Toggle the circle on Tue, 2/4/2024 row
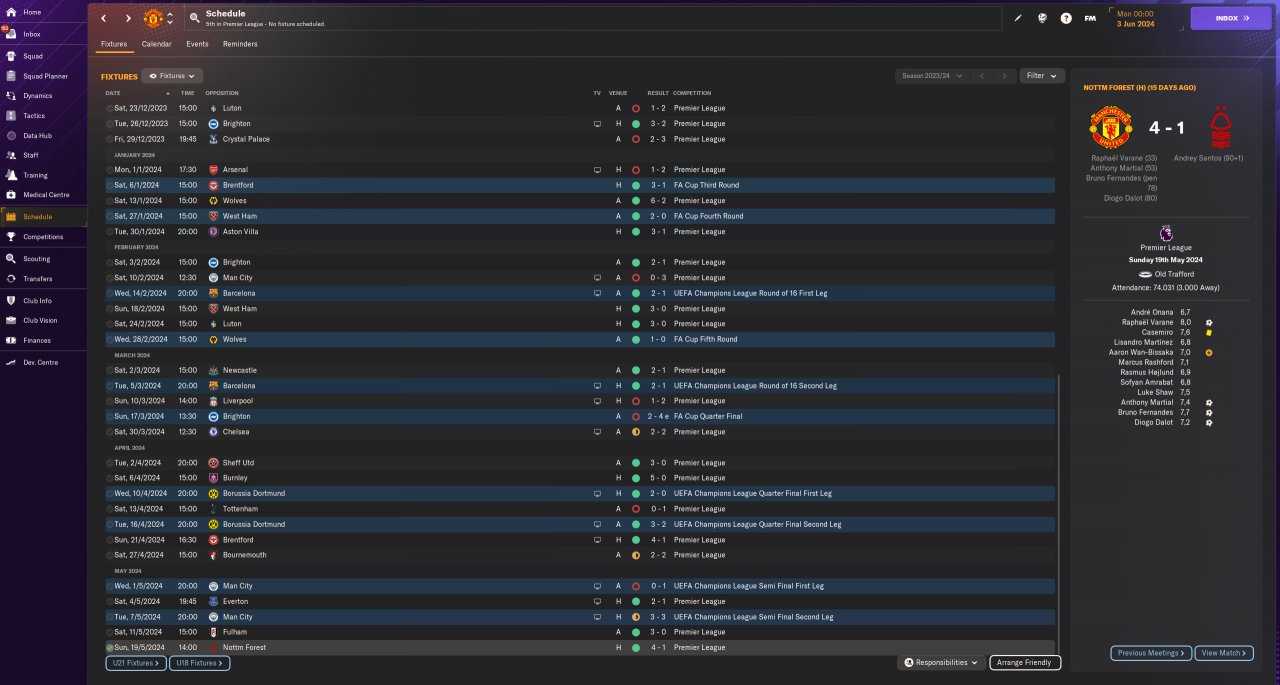The image size is (1280, 685). [109, 463]
